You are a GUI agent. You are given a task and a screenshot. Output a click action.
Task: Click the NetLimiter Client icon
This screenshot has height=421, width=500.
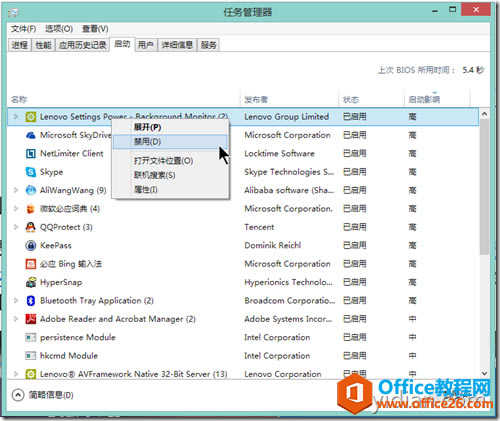(31, 153)
